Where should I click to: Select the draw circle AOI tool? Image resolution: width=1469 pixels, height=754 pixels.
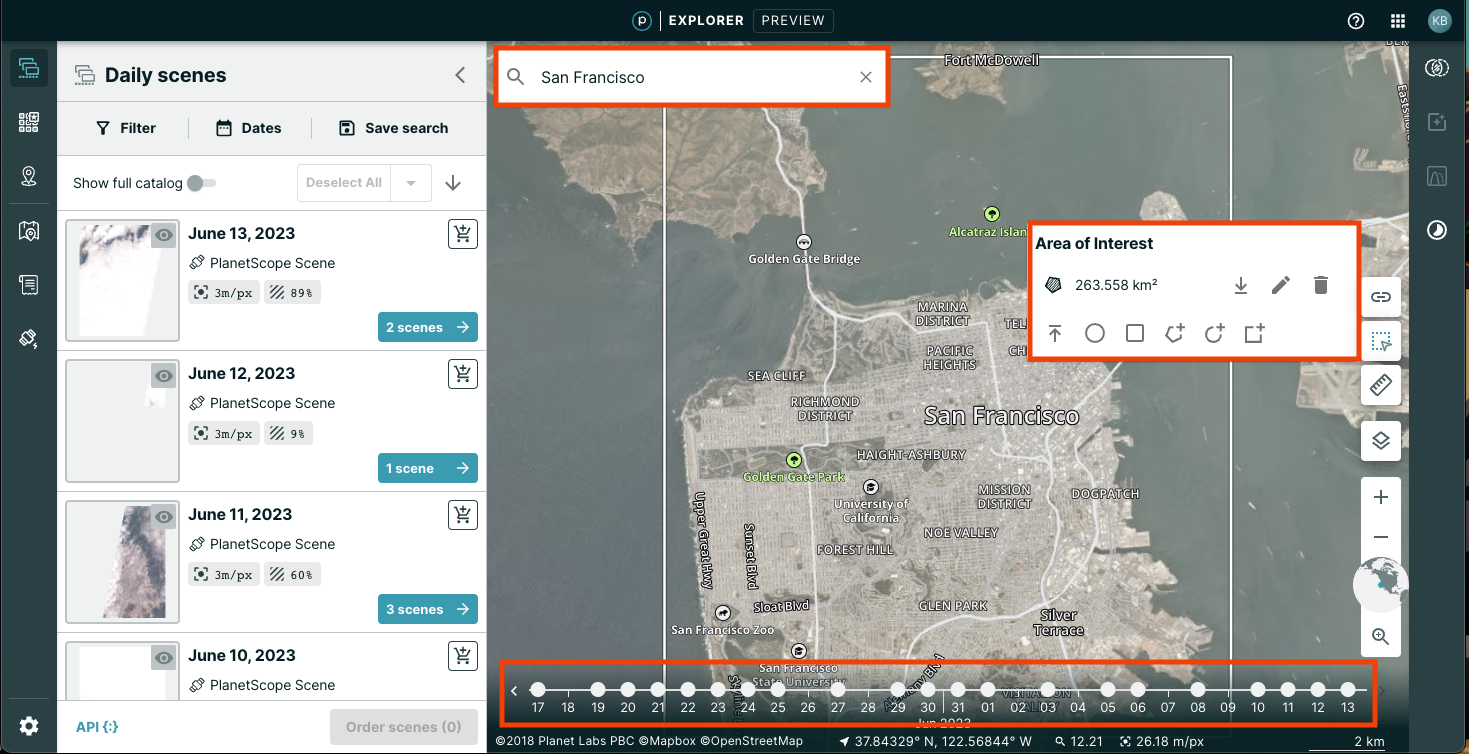1095,333
